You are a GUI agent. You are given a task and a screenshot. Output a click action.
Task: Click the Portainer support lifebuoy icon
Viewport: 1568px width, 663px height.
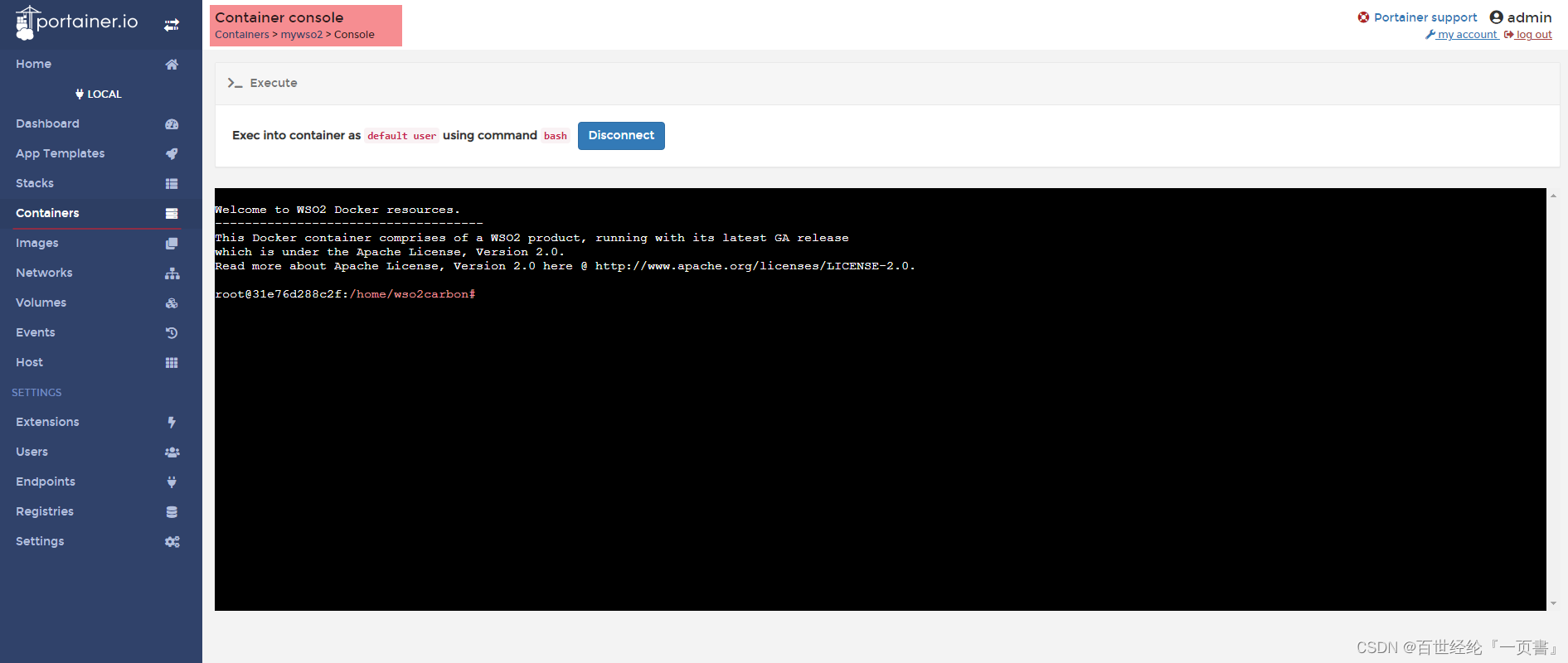[1363, 17]
